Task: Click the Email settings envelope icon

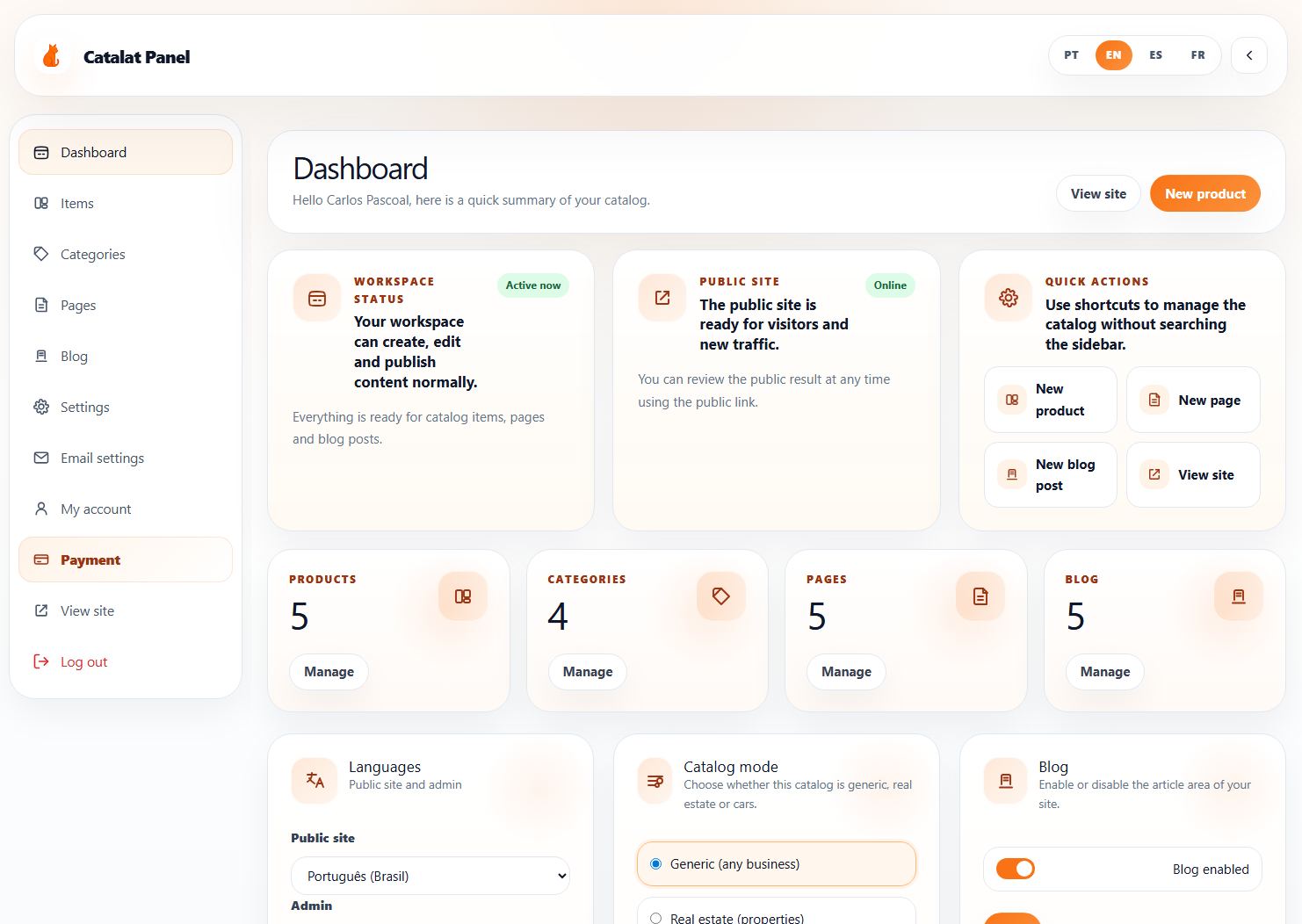Action: click(x=41, y=458)
